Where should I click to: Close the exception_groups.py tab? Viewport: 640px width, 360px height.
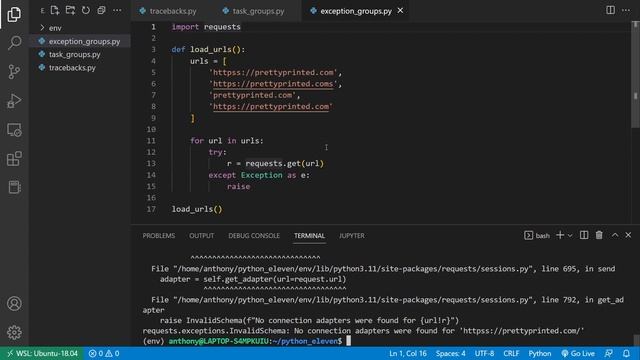pos(400,11)
